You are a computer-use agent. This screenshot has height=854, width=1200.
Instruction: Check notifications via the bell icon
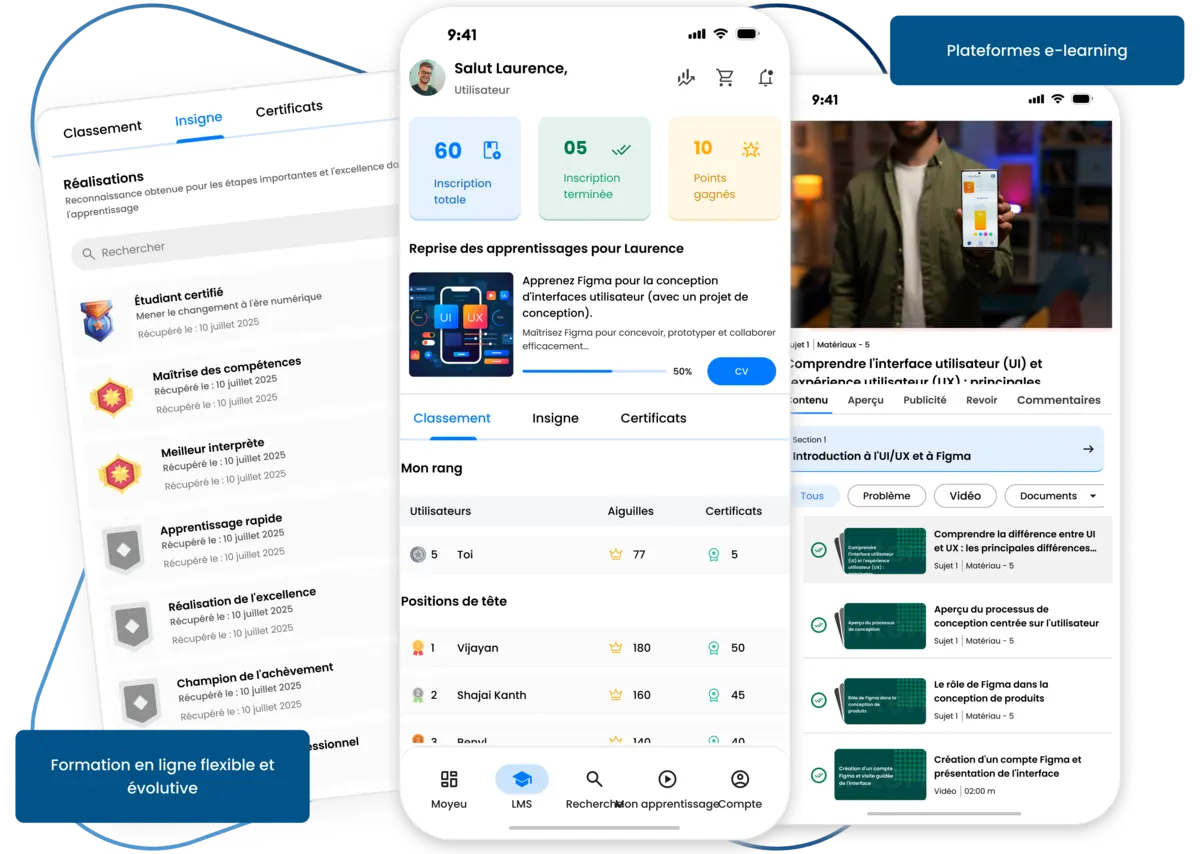click(x=765, y=76)
